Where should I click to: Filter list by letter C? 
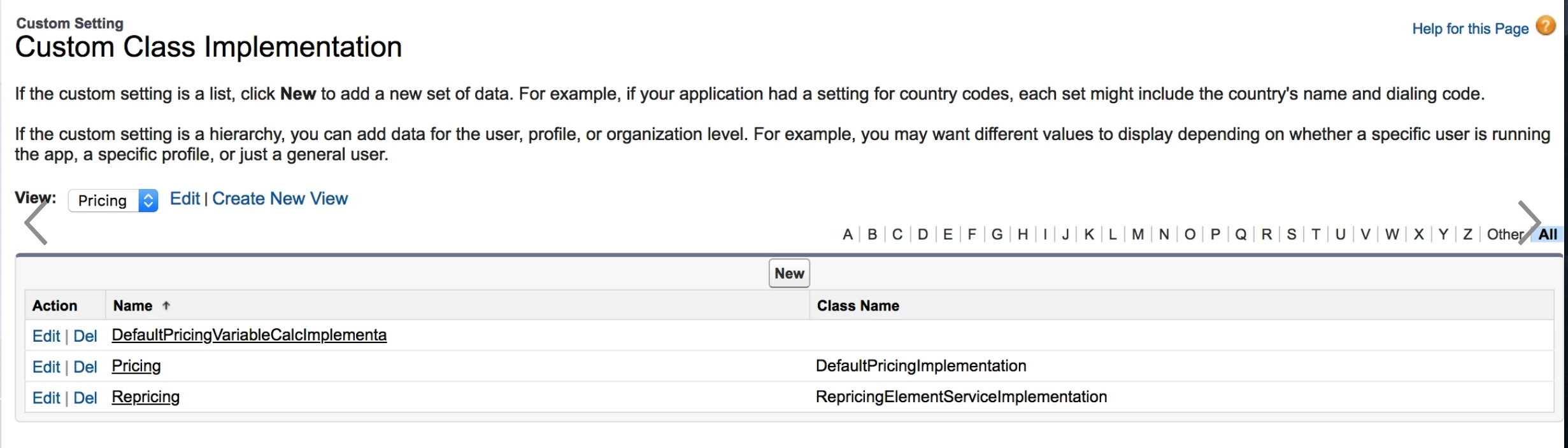897,234
